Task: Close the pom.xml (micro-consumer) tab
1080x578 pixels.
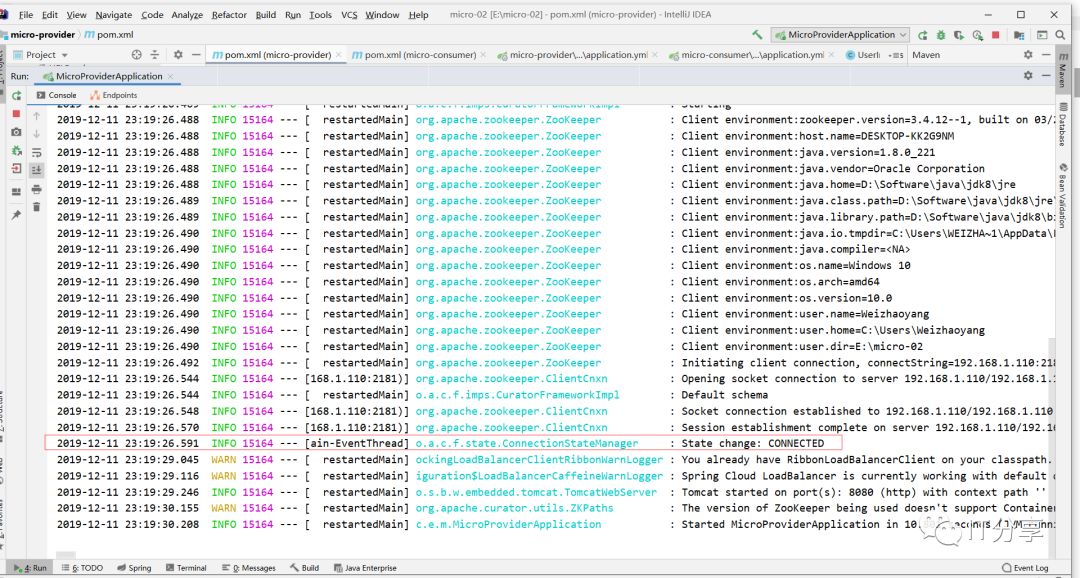Action: 483,54
